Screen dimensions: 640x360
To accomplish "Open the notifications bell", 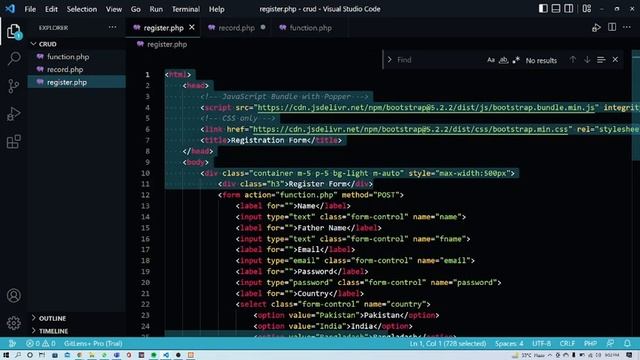I will coord(627,343).
